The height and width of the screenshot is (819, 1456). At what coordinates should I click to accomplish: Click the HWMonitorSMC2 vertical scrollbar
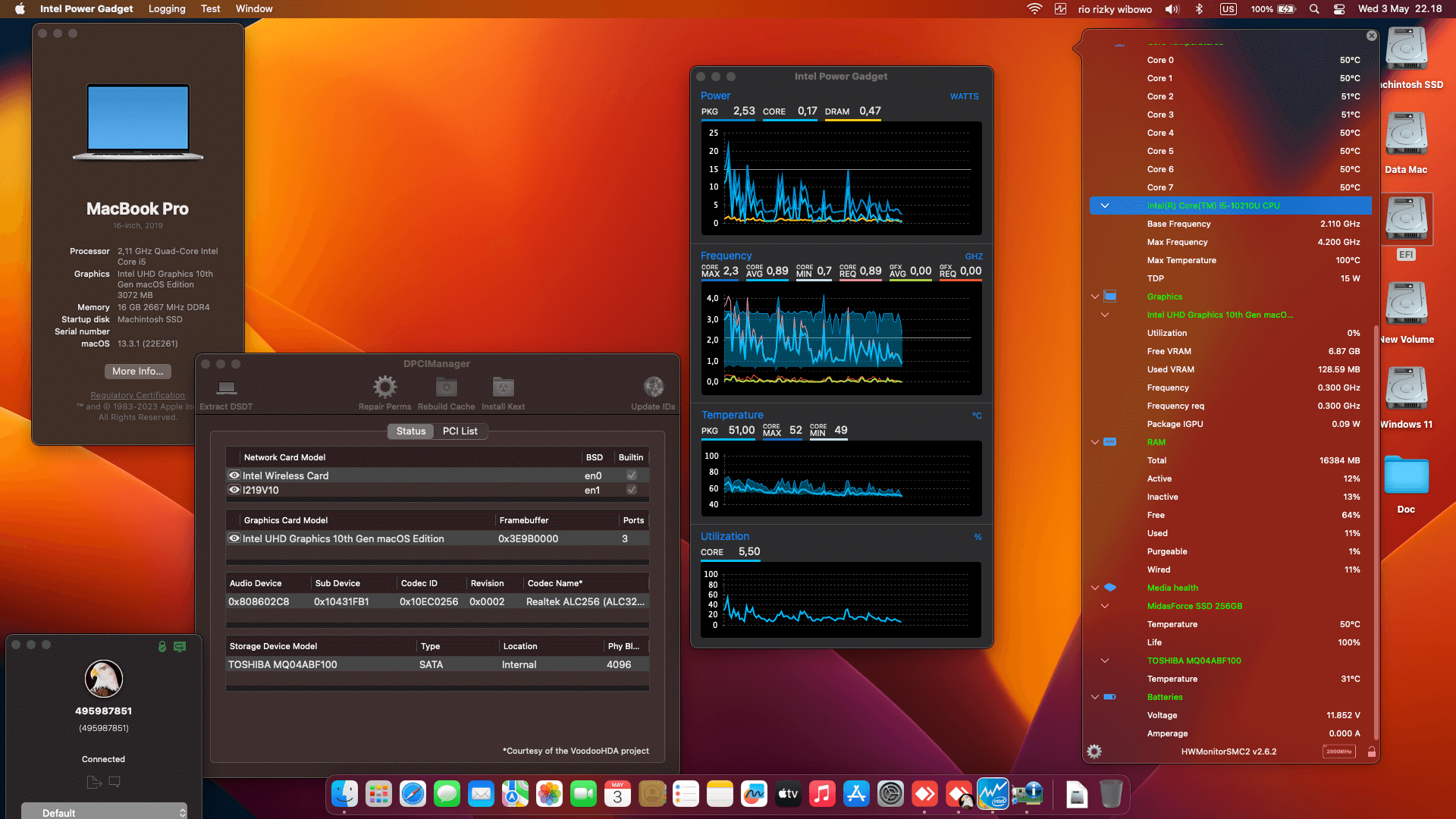coord(1376,531)
